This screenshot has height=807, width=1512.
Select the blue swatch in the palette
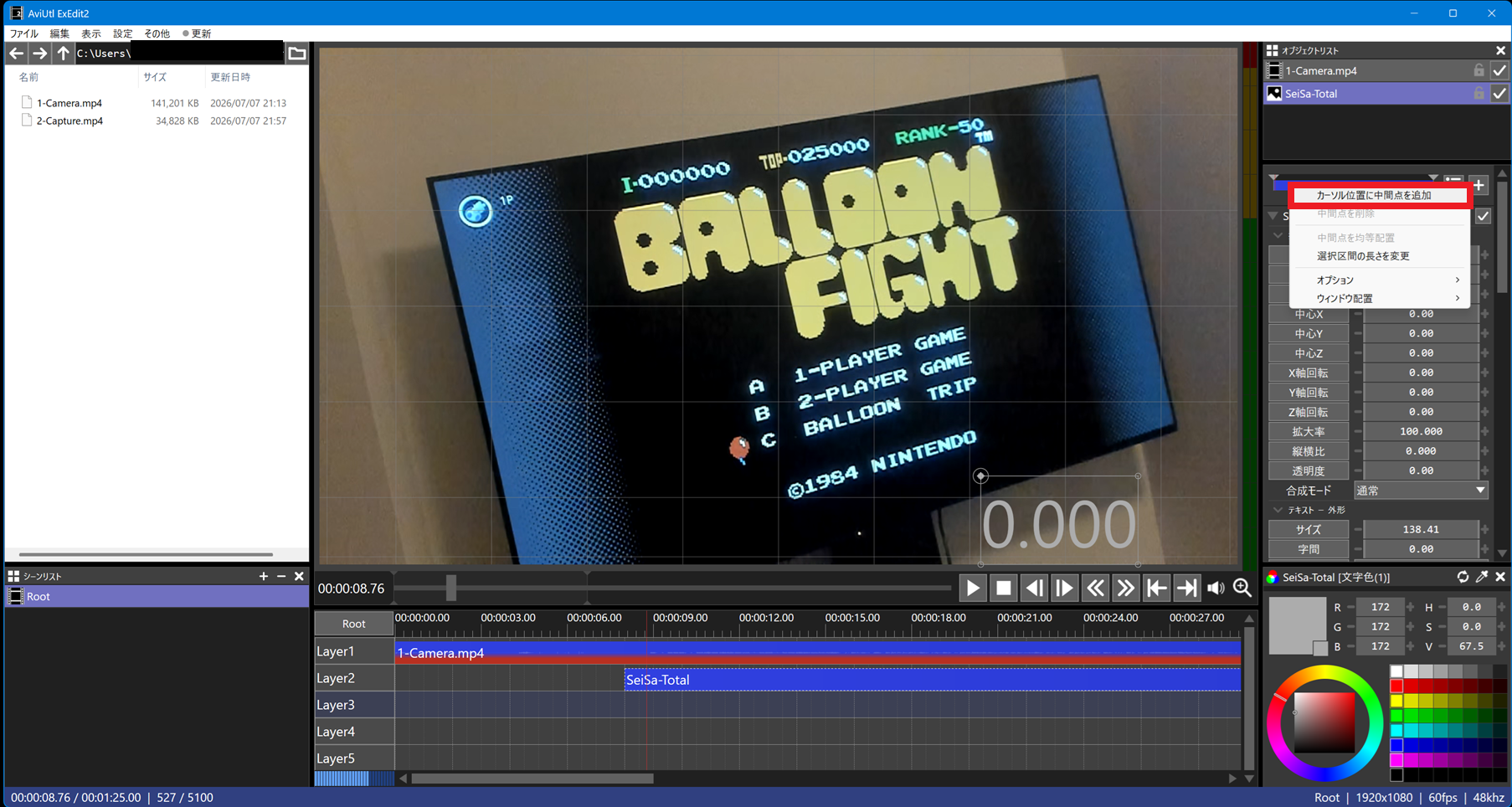(1396, 745)
